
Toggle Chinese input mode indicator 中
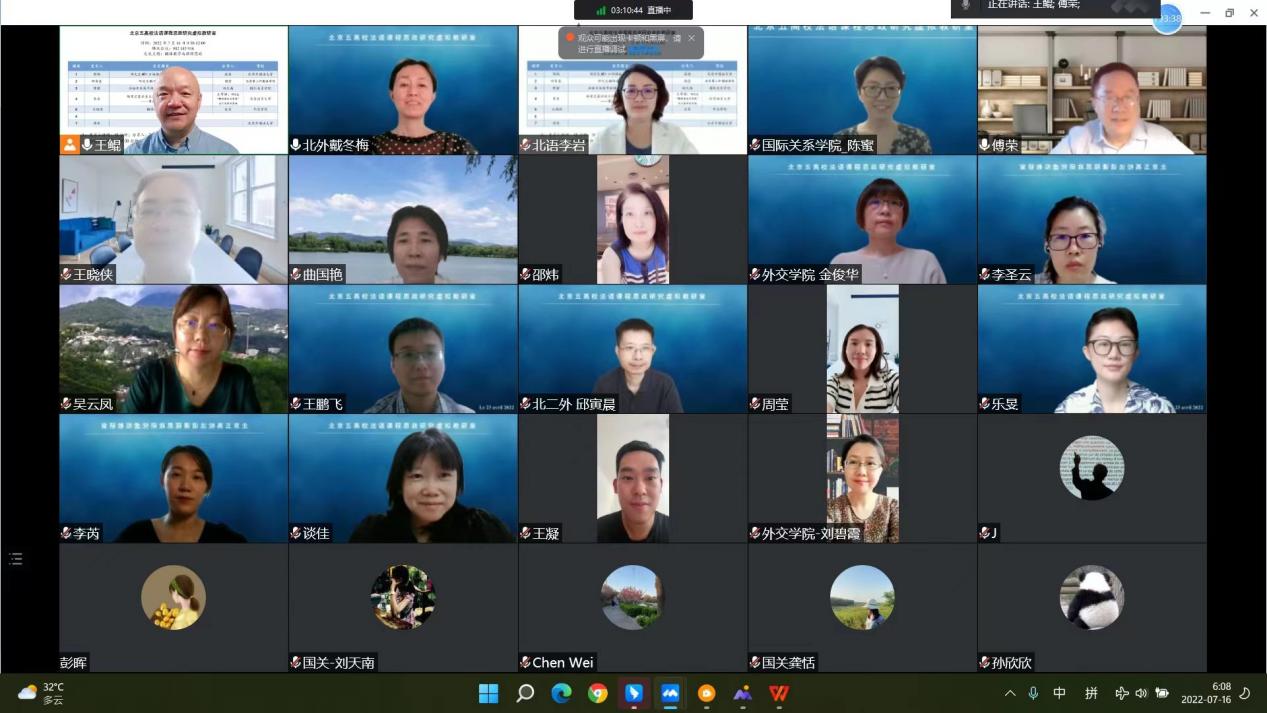[x=1059, y=693]
